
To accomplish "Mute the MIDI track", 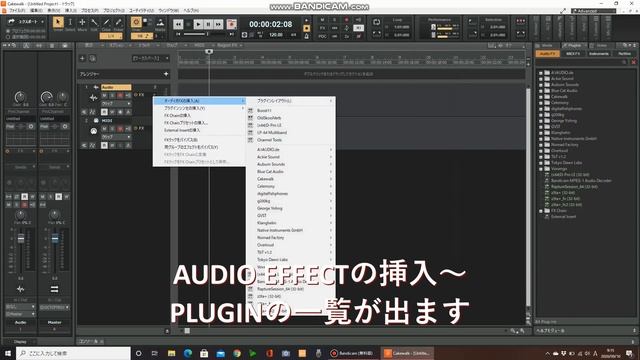I will [x=104, y=129].
